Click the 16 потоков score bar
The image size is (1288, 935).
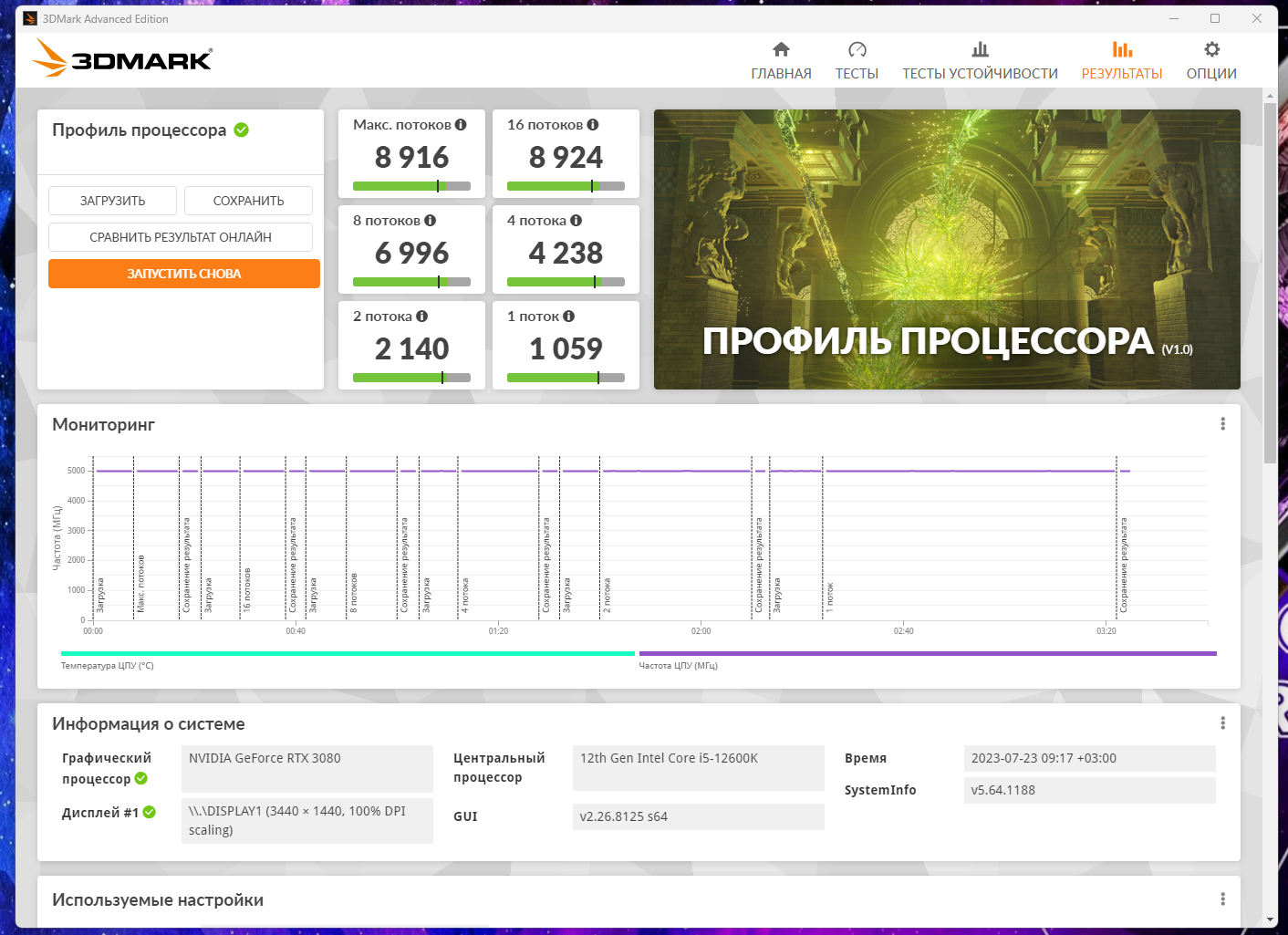(566, 186)
